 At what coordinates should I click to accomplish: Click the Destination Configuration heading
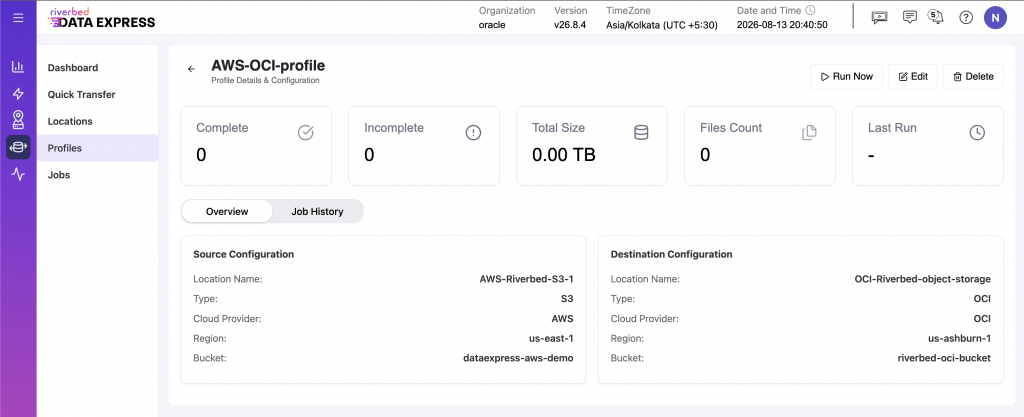click(671, 254)
